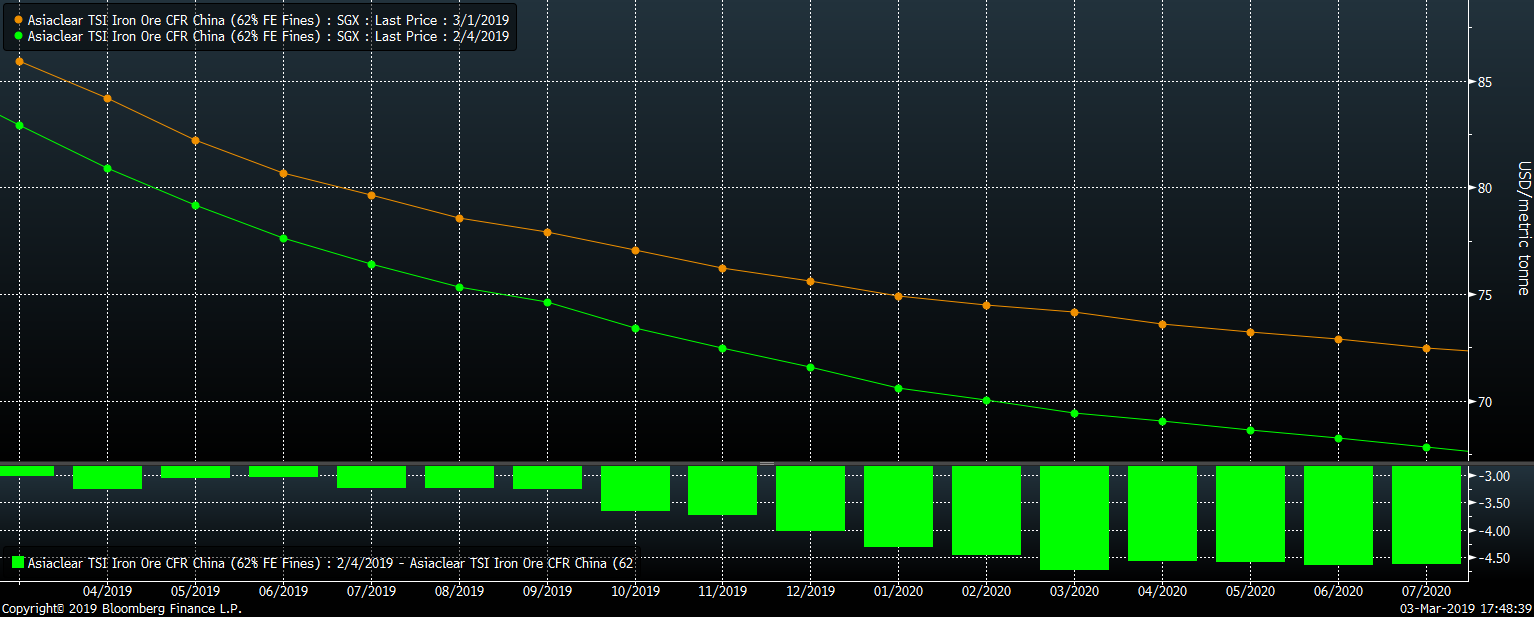Viewport: 1534px width, 617px height.
Task: Click the 09/2019 x-axis date label
Action: 547,591
